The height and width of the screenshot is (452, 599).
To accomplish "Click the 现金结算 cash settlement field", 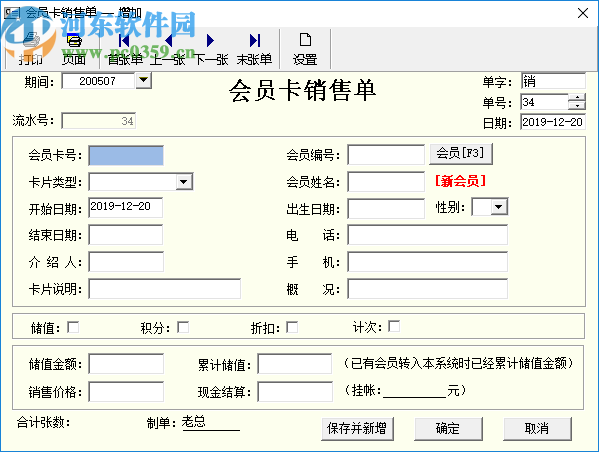I will (295, 392).
